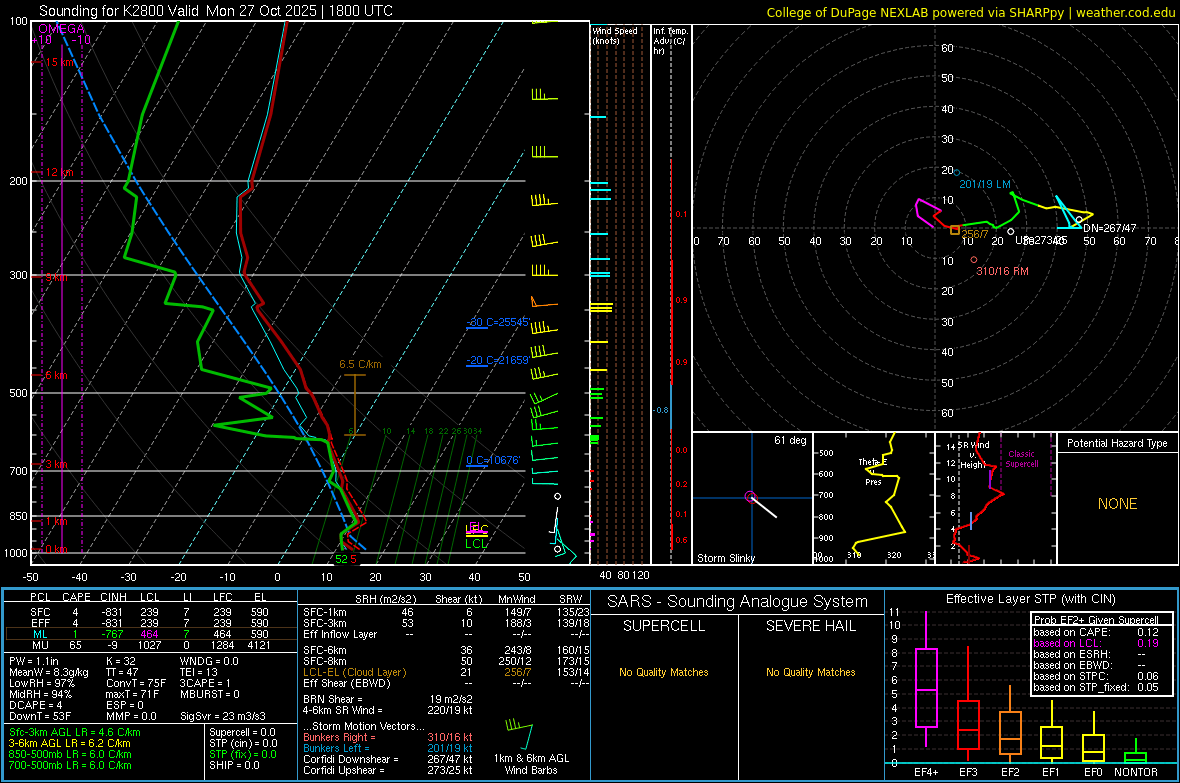Image resolution: width=1180 pixels, height=783 pixels.
Task: Click the orange '256/7' hodograph marker label
Action: click(975, 233)
